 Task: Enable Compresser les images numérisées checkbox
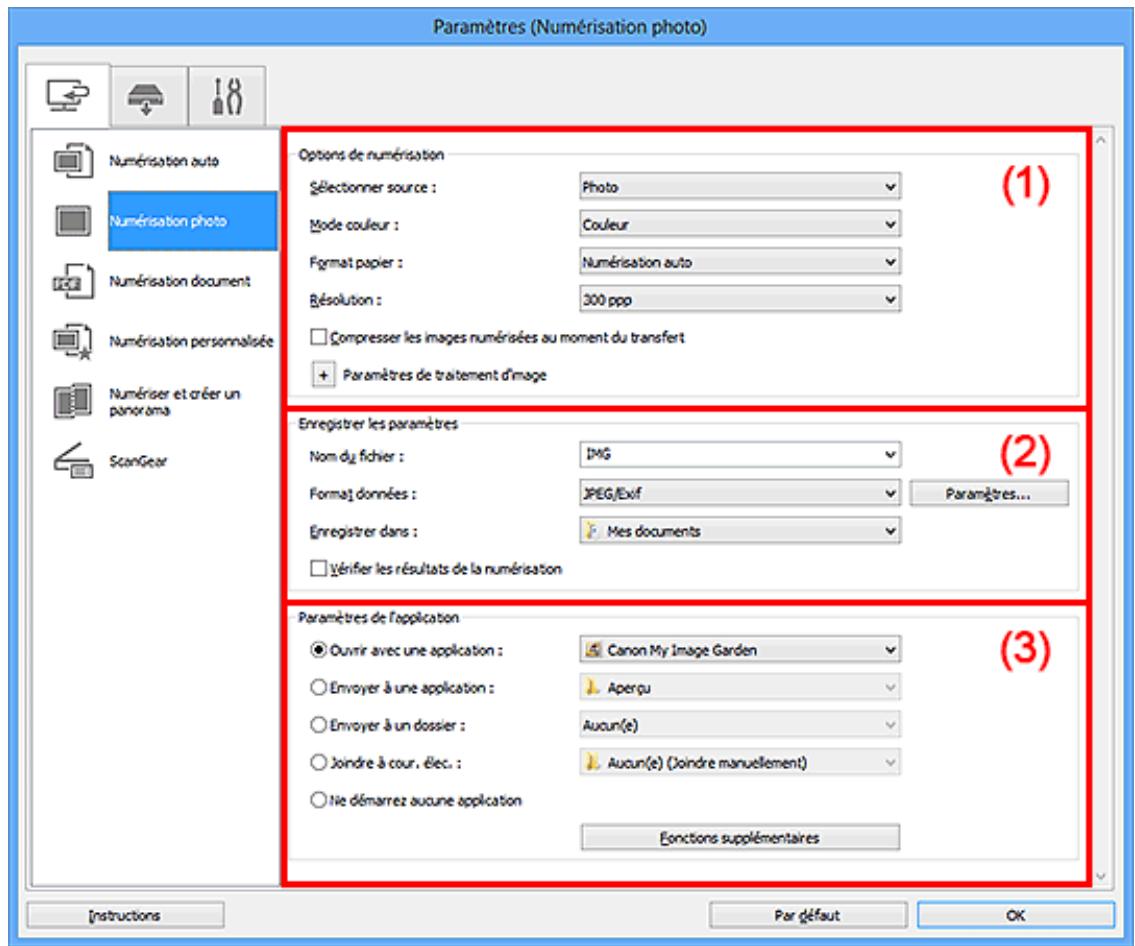click(x=318, y=337)
